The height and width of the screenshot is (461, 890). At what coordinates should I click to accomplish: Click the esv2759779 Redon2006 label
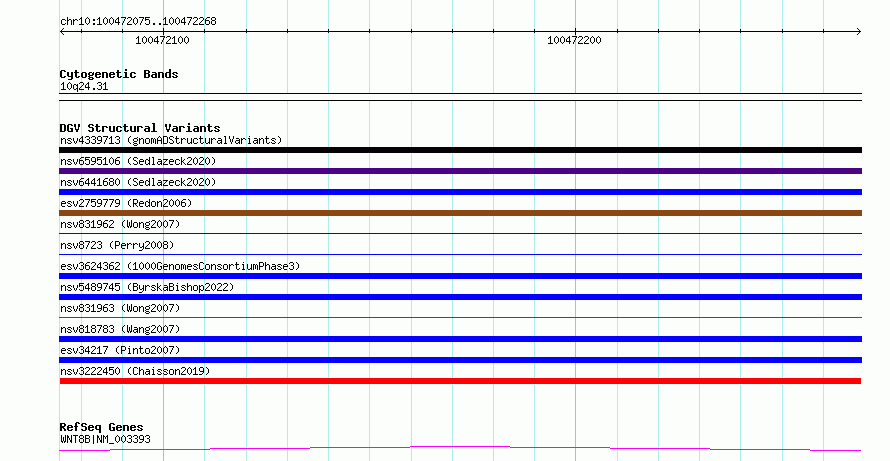point(126,203)
